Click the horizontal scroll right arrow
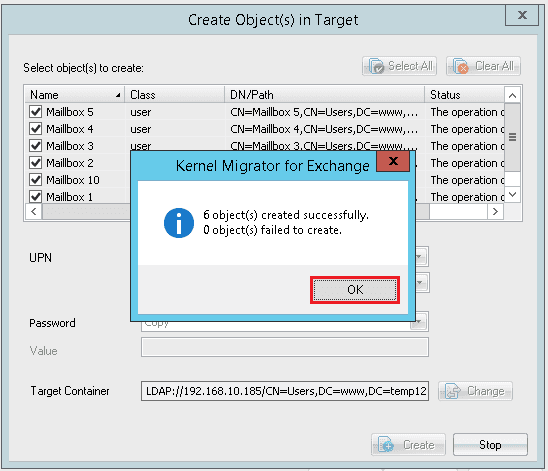The image size is (548, 471). point(495,211)
